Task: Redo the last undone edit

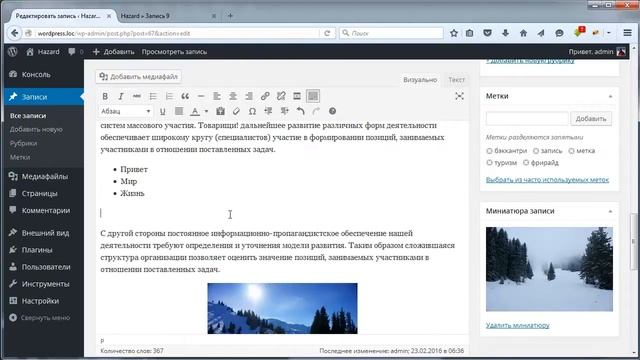Action: click(316, 111)
